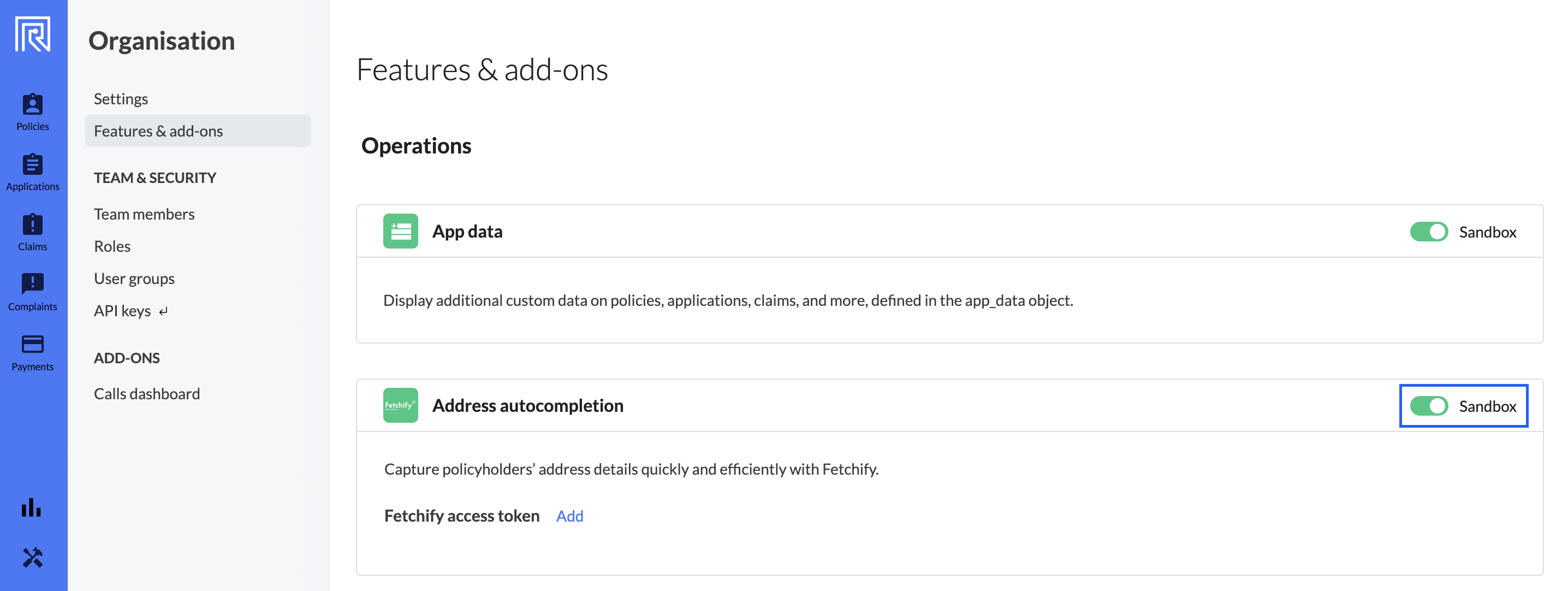This screenshot has height=591, width=1568.
Task: Toggle App data Sandbox switch
Action: click(x=1429, y=232)
